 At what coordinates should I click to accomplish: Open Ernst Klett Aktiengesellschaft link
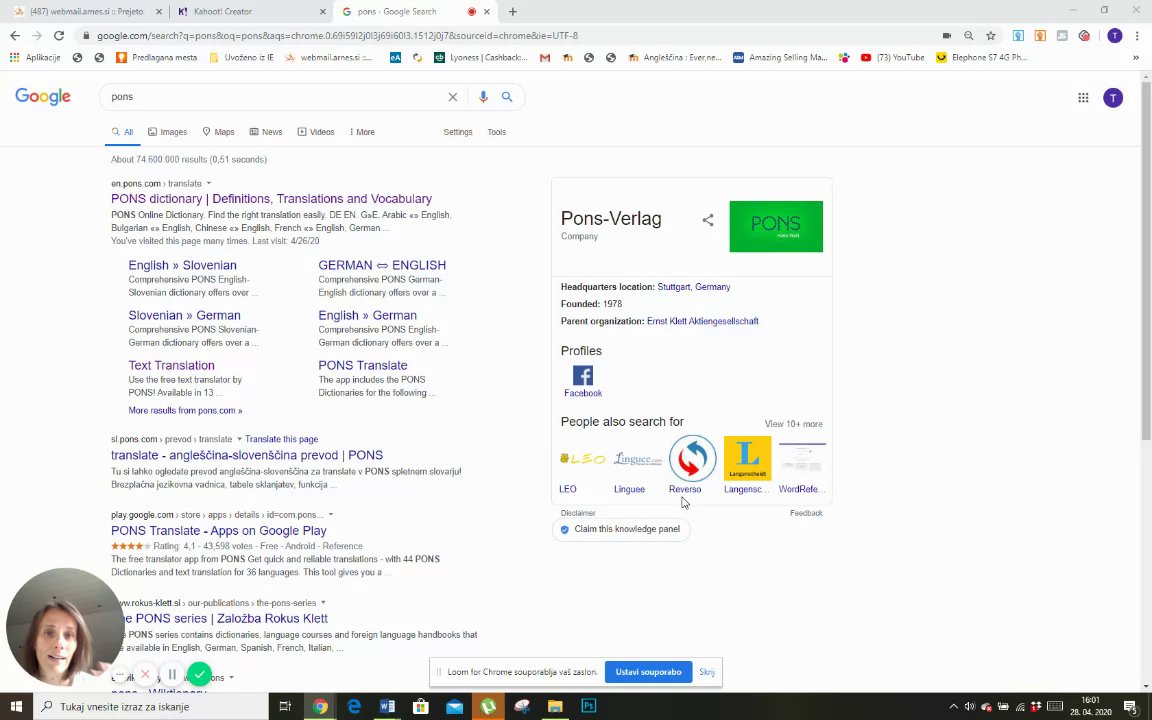702,321
